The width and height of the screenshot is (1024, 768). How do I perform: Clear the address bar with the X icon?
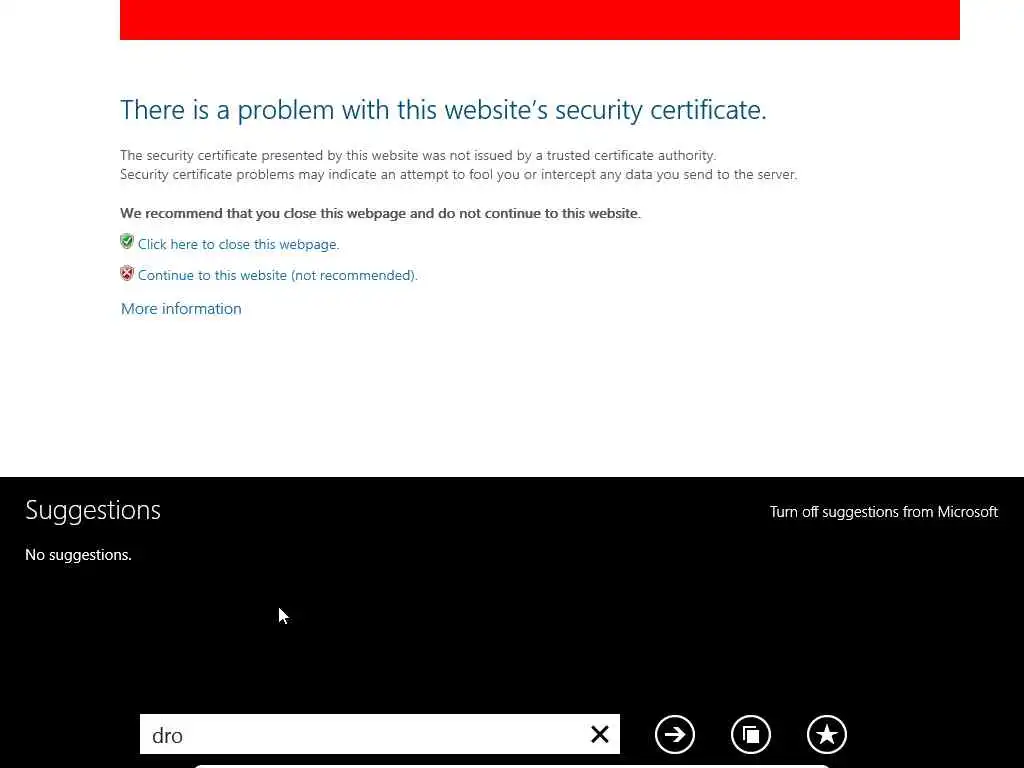point(600,734)
